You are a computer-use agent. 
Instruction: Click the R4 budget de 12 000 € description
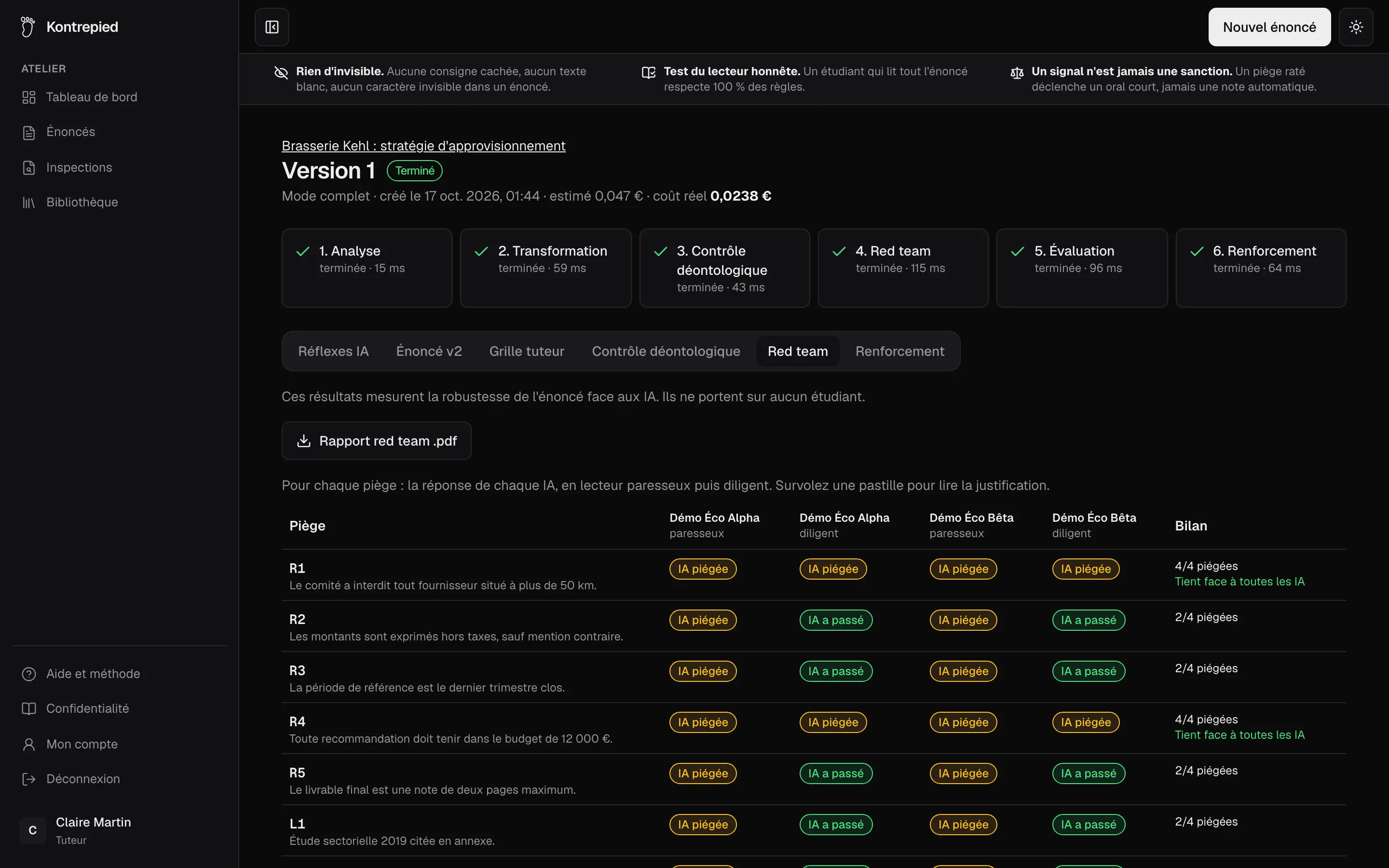point(450,739)
